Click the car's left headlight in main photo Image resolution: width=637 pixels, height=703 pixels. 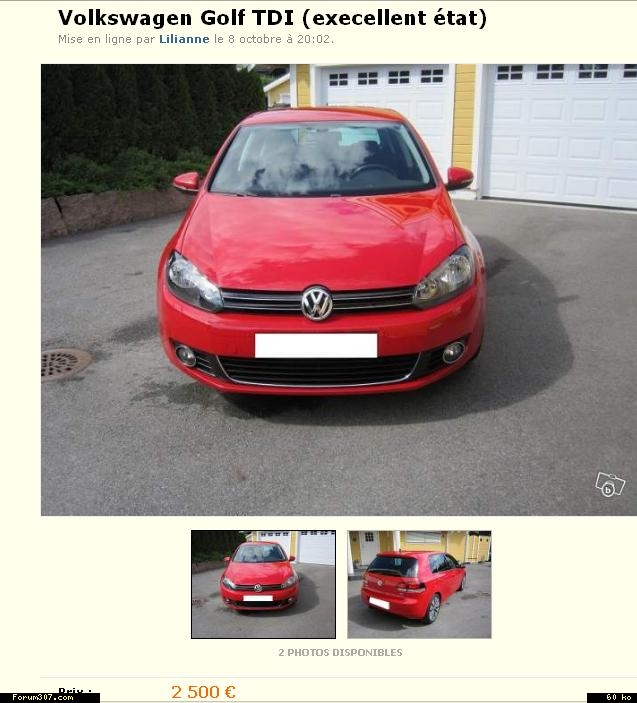pyautogui.click(x=194, y=282)
